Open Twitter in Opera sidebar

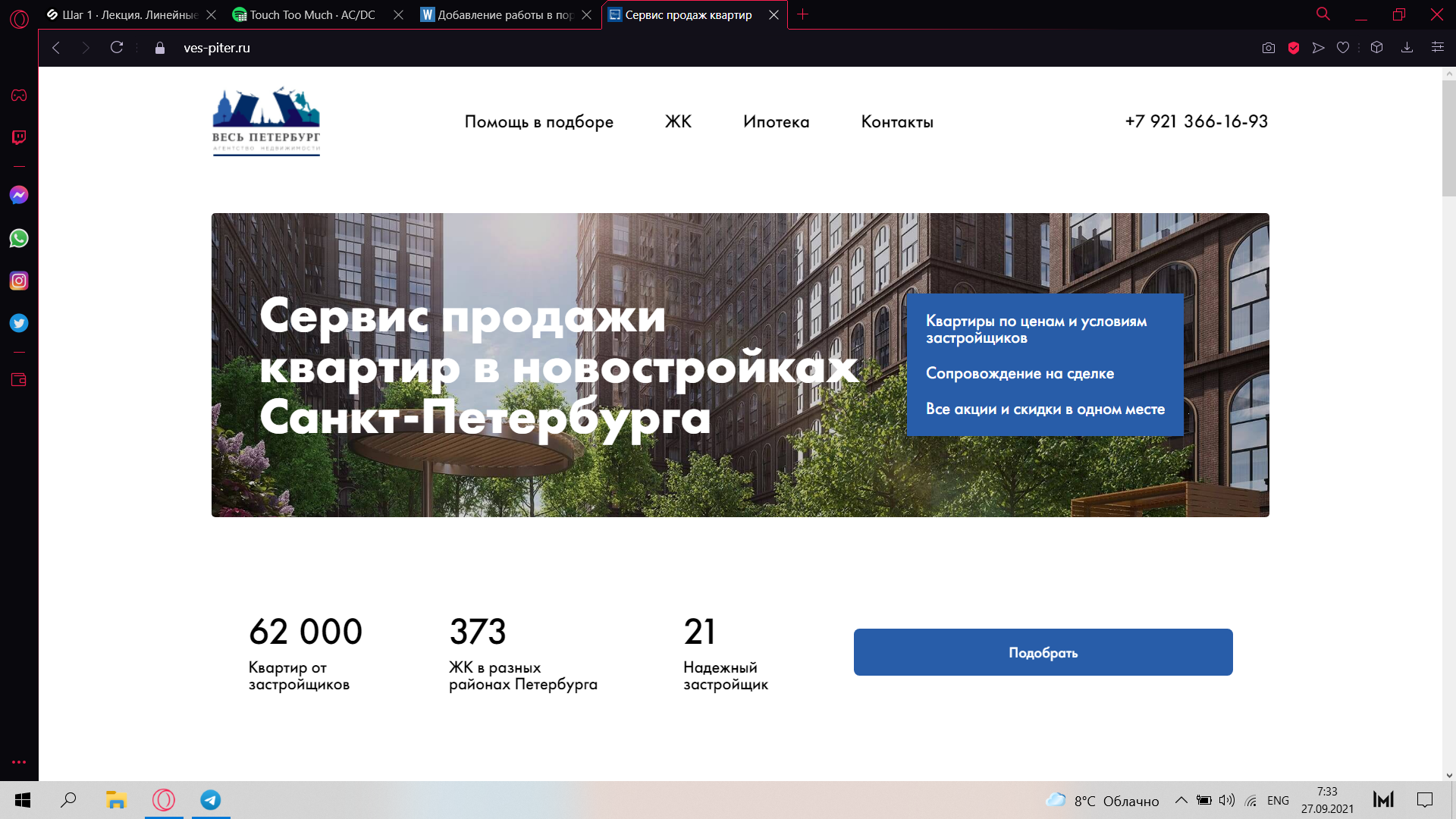tap(19, 323)
